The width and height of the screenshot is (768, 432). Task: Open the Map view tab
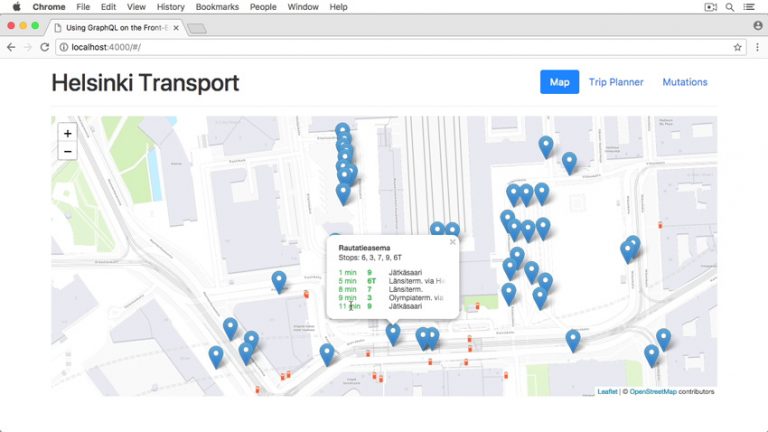point(559,82)
